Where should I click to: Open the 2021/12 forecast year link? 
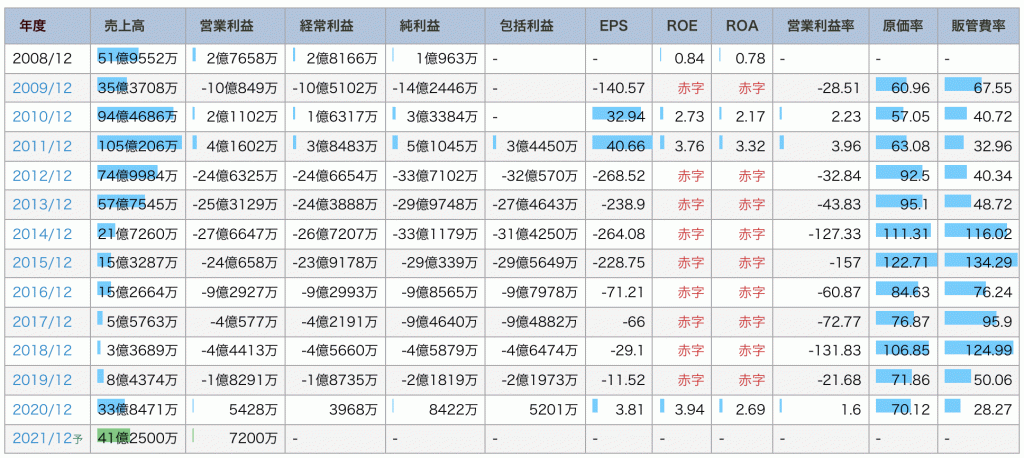coord(38,438)
